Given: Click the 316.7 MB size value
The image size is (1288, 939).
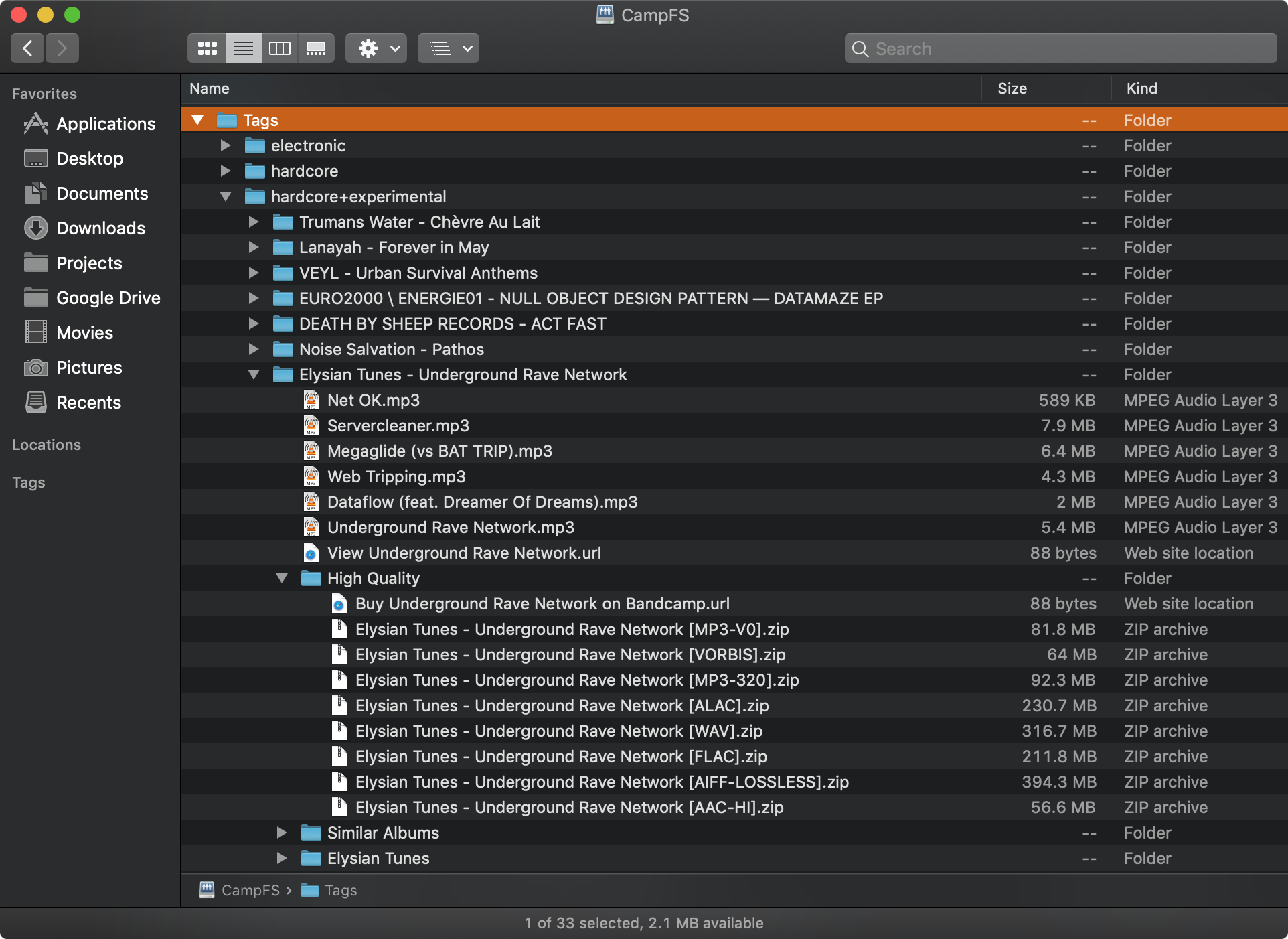Looking at the screenshot, I should (x=1059, y=731).
